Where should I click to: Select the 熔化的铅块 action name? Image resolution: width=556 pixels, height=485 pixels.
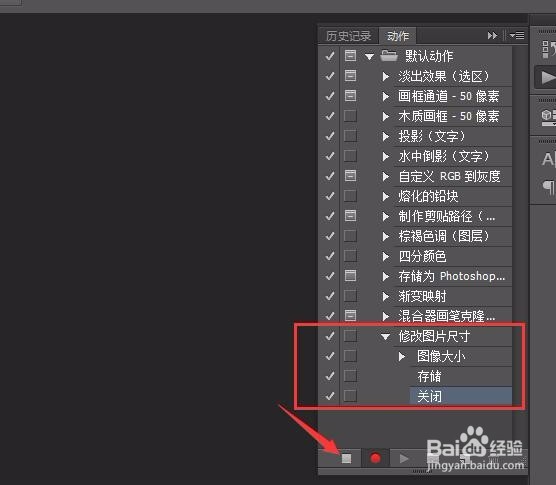click(x=428, y=196)
